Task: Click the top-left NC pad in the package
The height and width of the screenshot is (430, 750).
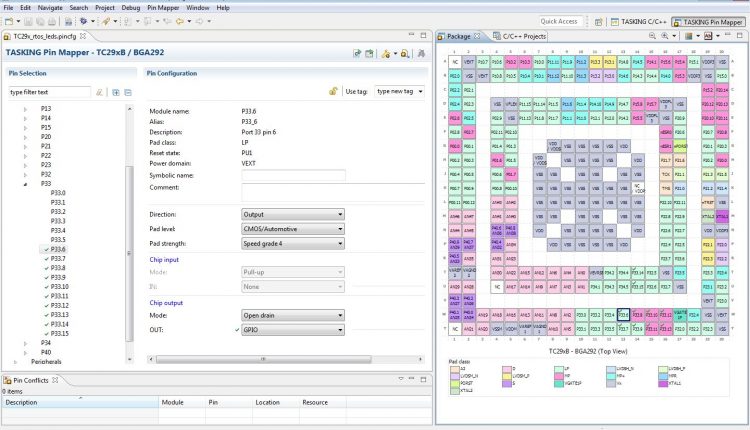Action: tap(454, 62)
